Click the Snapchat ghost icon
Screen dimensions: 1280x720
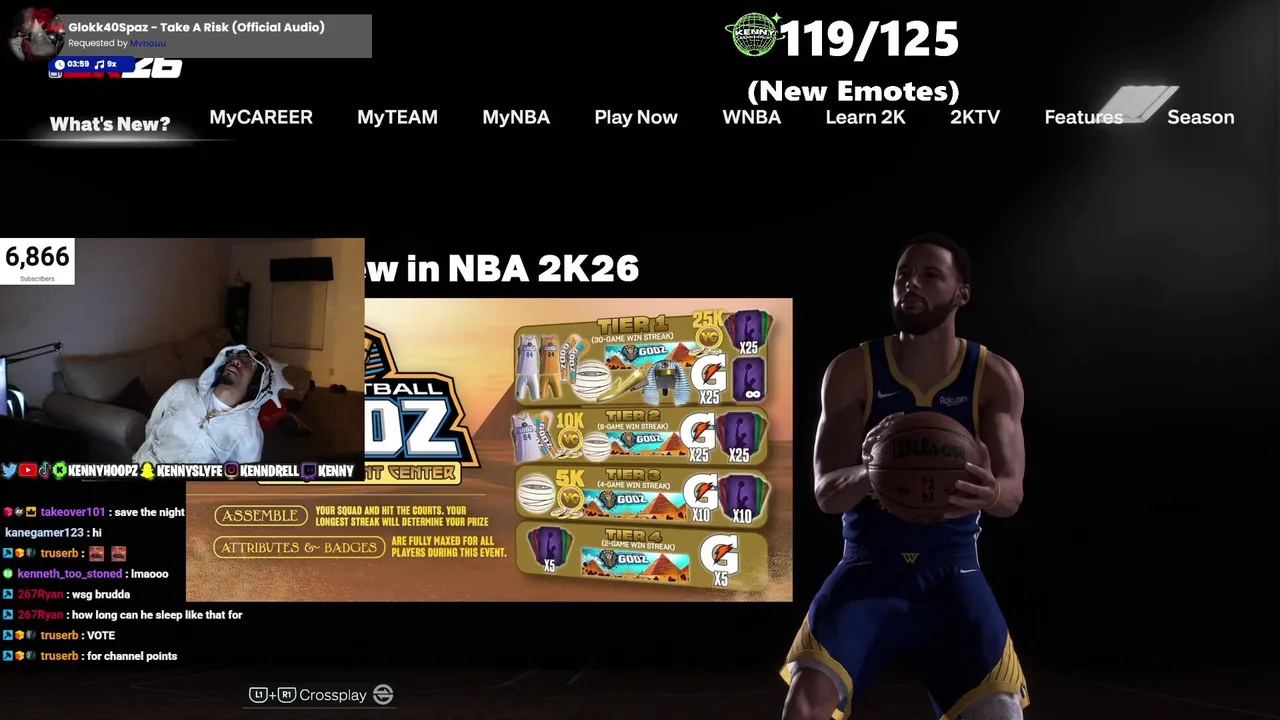[x=147, y=470]
